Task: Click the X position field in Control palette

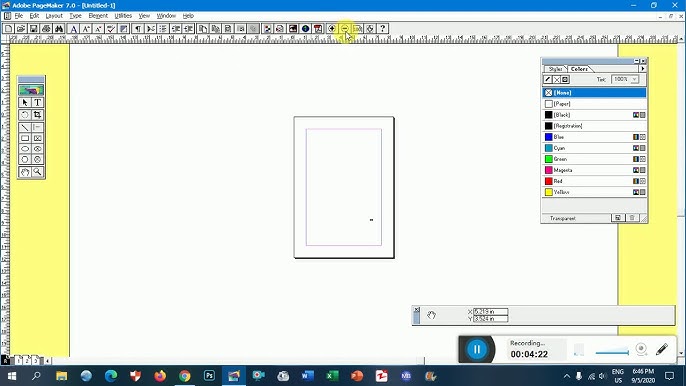Action: (490, 312)
